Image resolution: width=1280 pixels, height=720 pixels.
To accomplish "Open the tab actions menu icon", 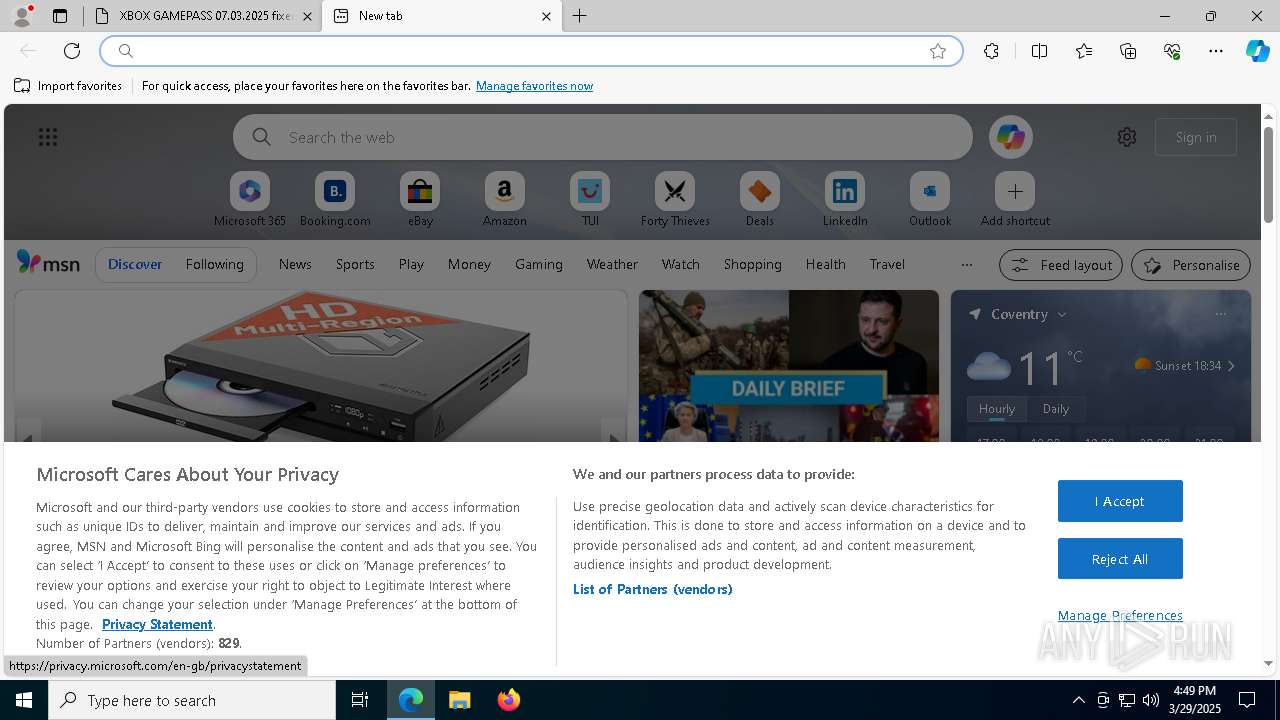I will coord(60,16).
